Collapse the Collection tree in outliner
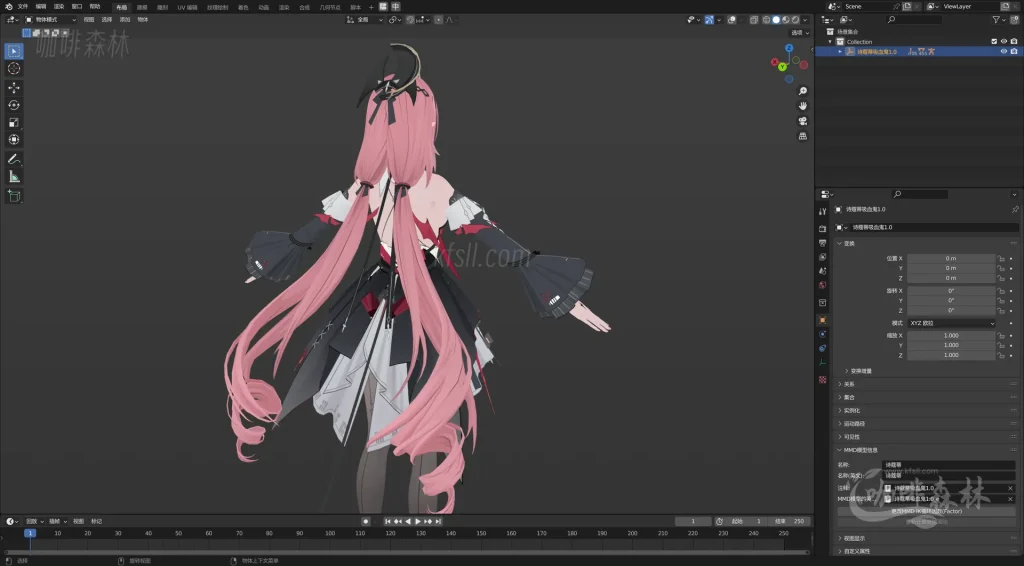Image resolution: width=1024 pixels, height=566 pixels. [831, 41]
